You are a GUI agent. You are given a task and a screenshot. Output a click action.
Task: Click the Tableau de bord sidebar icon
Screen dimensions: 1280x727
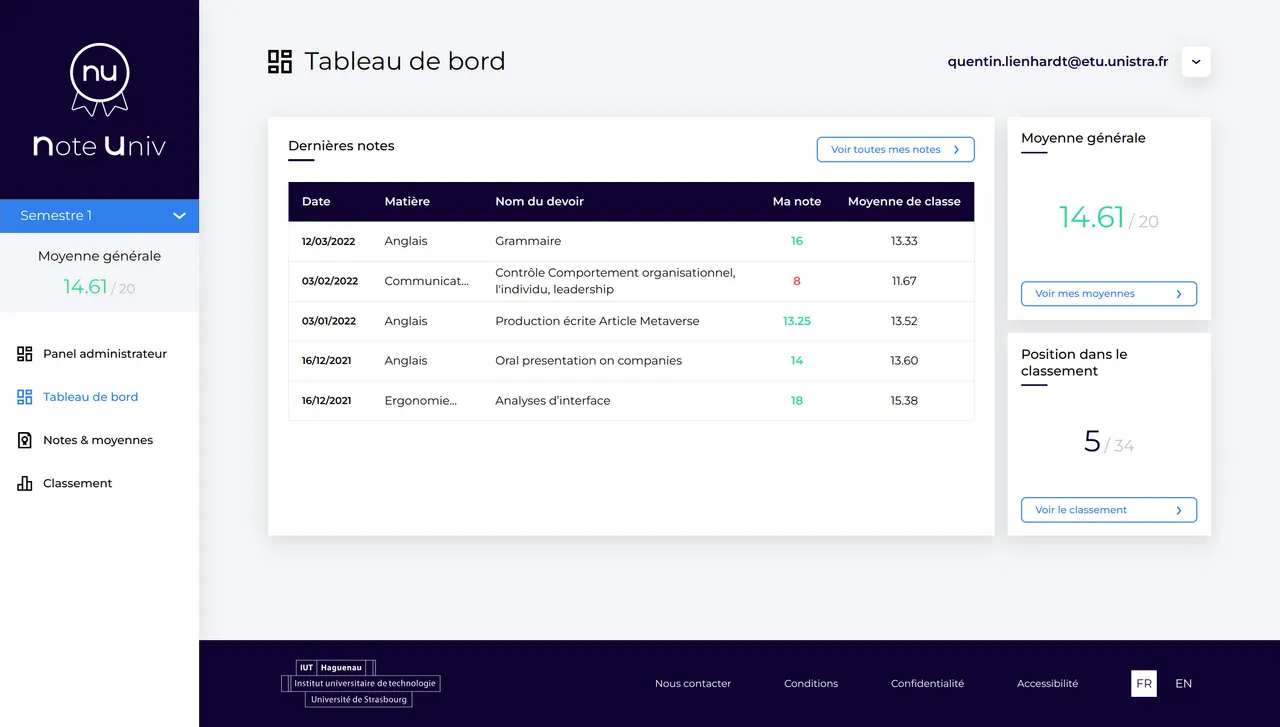tap(25, 397)
